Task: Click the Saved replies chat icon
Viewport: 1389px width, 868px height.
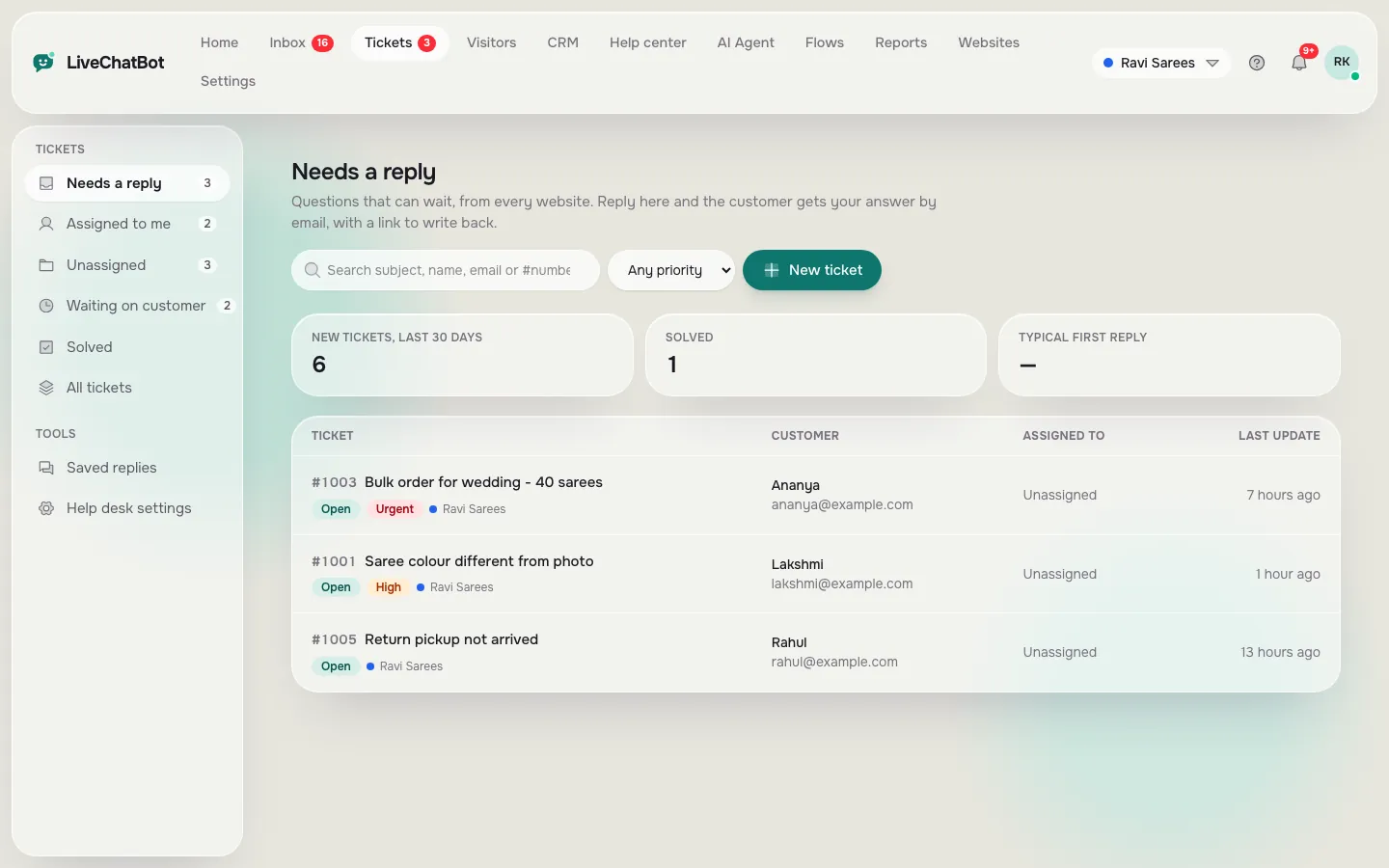Action: pyautogui.click(x=46, y=468)
